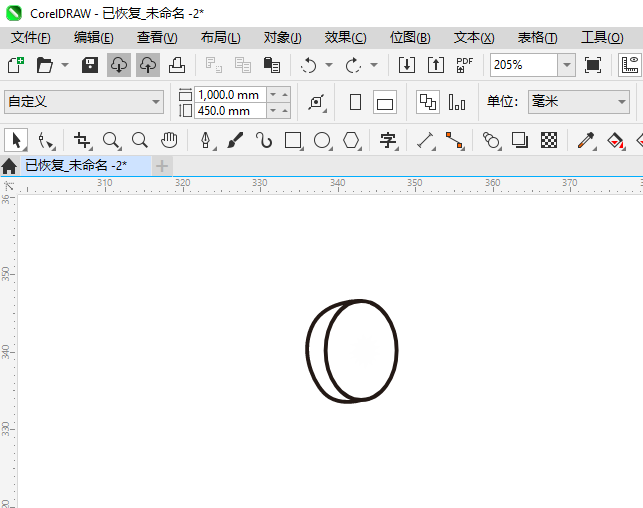The height and width of the screenshot is (508, 643).
Task: Open the 查看(V) menu
Action: click(157, 38)
